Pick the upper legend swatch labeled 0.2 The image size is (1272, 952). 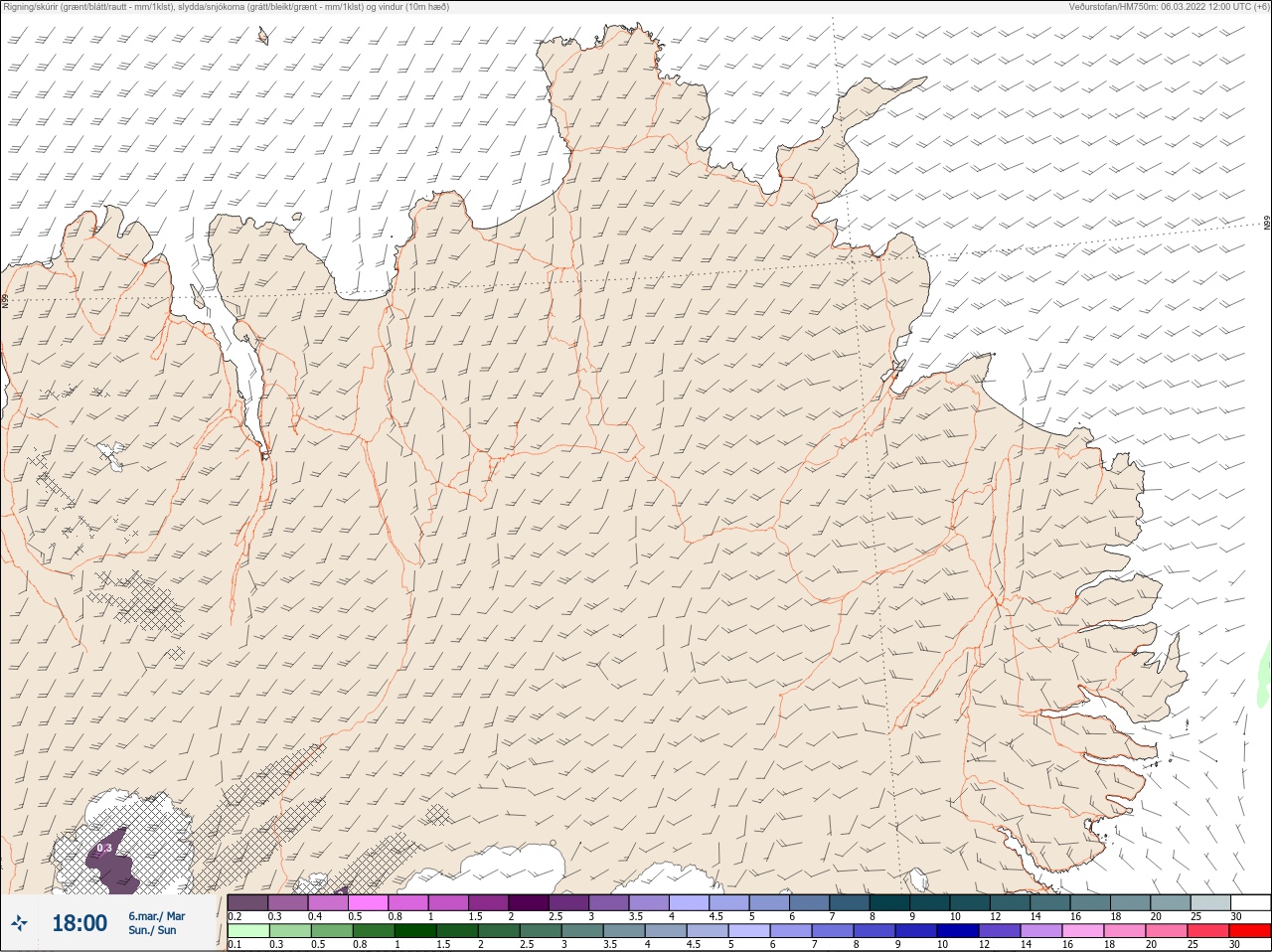click(x=247, y=902)
